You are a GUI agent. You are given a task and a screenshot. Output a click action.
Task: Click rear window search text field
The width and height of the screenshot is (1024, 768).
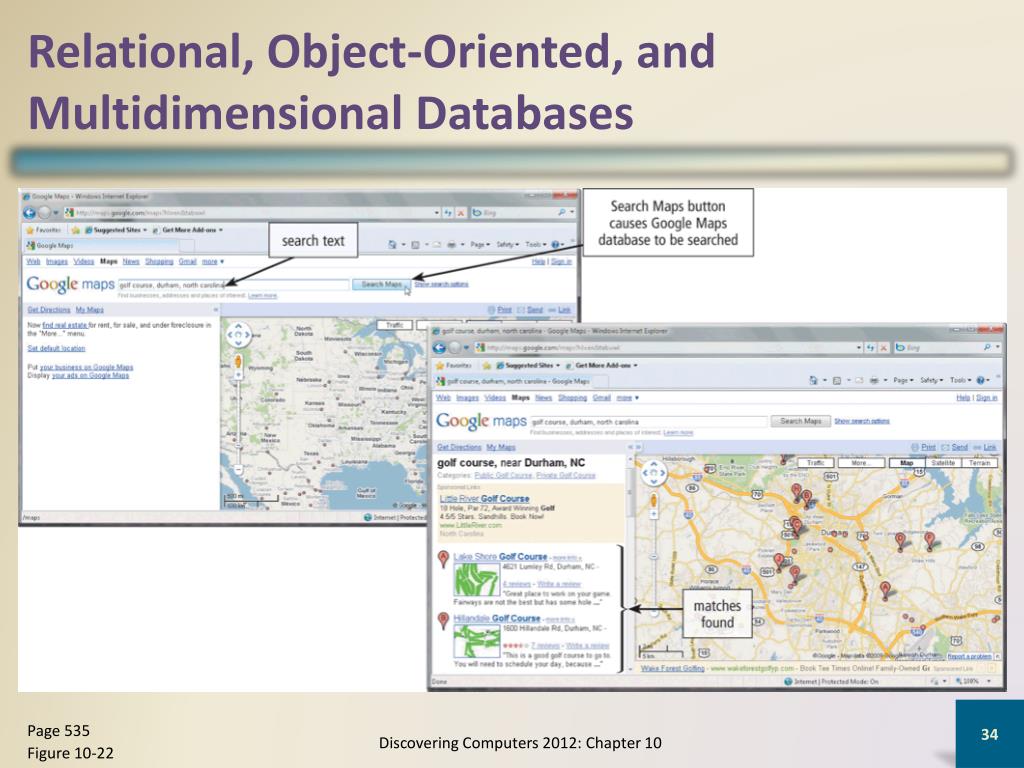[x=233, y=285]
